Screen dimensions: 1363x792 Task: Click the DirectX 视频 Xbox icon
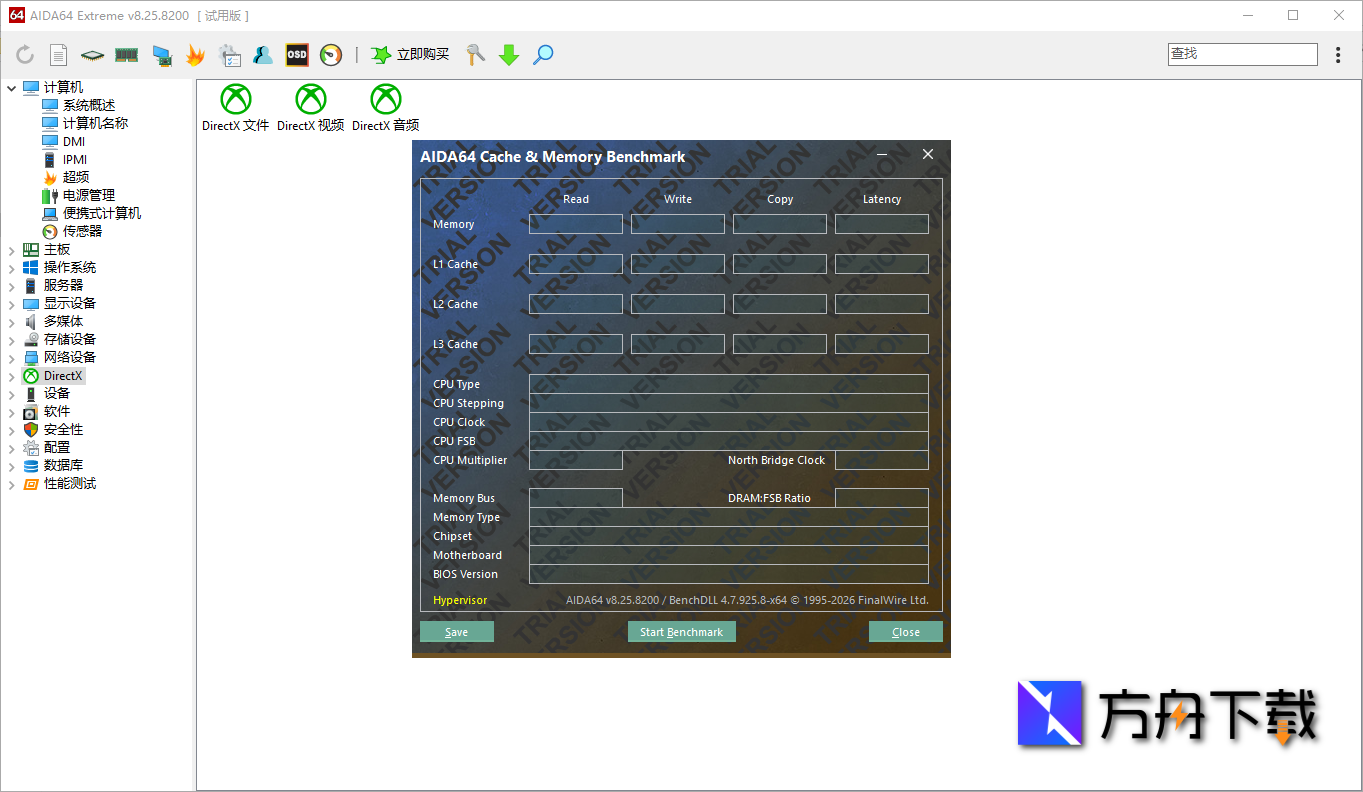(310, 100)
